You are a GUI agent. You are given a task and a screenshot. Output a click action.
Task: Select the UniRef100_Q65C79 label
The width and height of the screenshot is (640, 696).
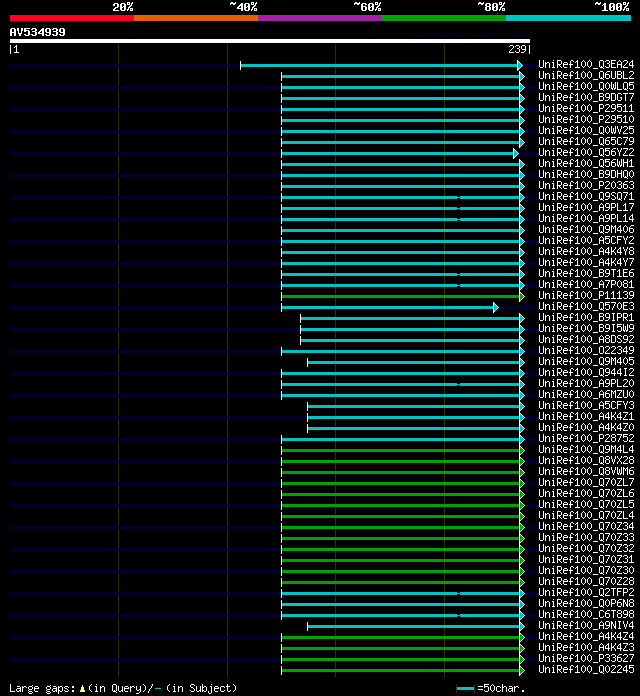pyautogui.click(x=586, y=141)
